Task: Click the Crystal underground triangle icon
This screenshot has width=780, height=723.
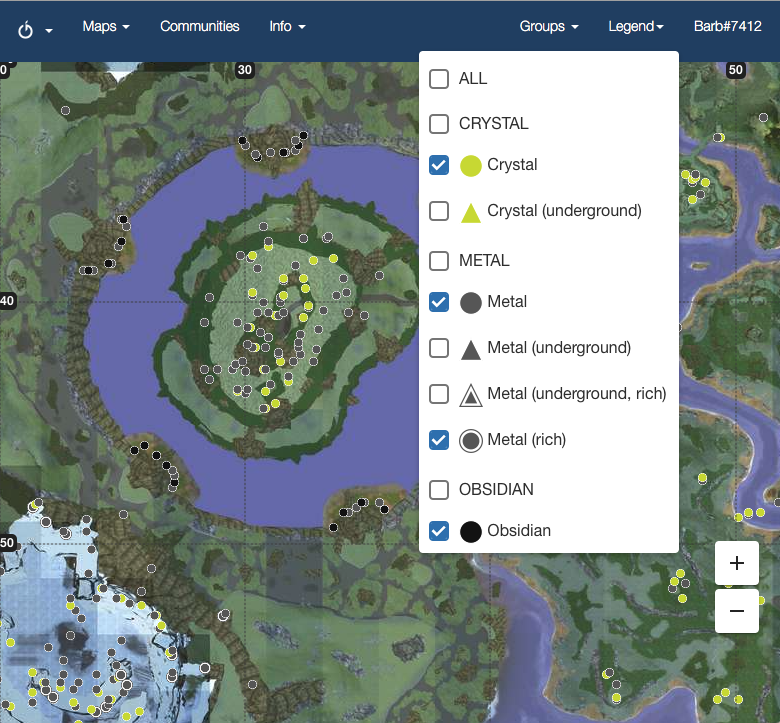Action: [x=471, y=212]
